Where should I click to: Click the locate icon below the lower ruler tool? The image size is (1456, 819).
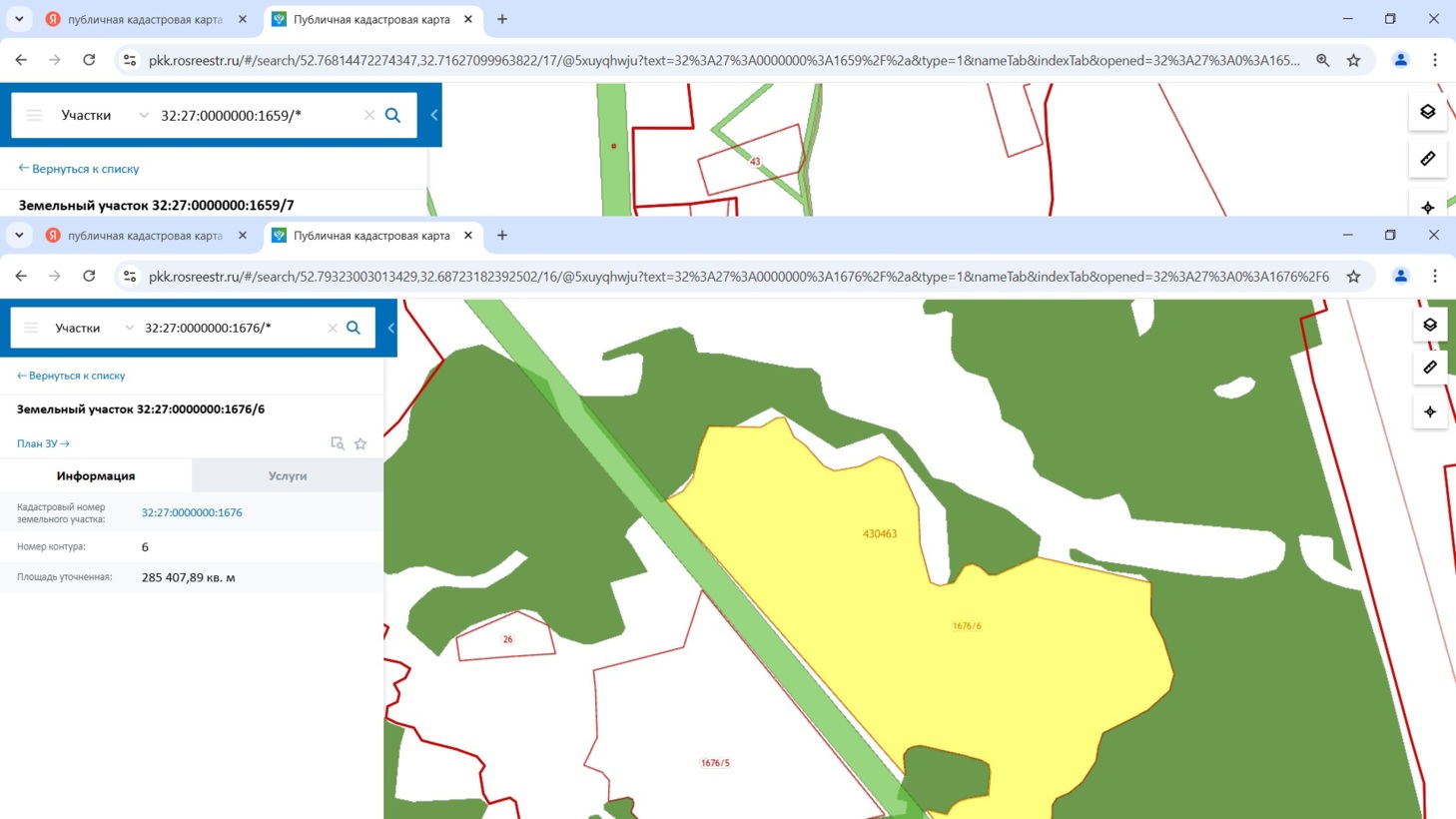point(1429,411)
